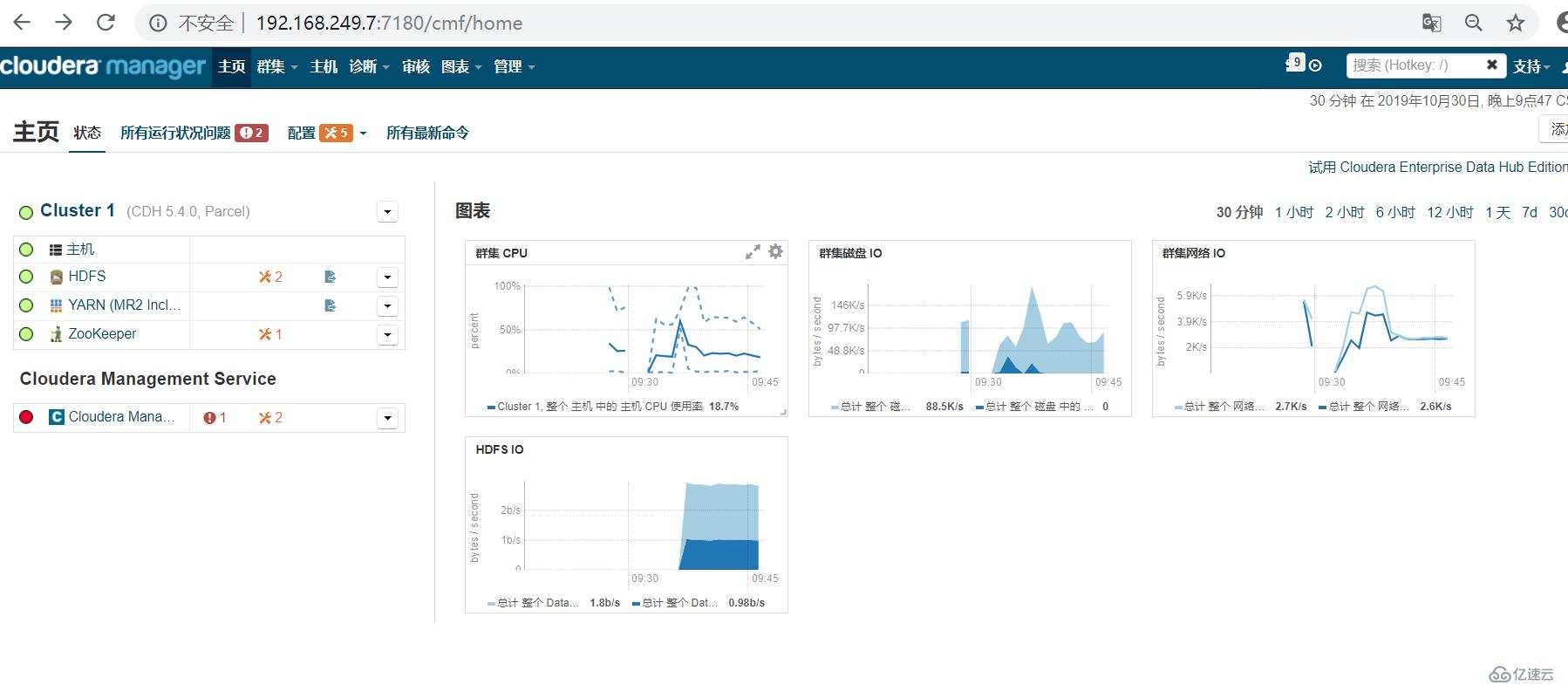Open Cloudera Management Service actions dropdown

tap(387, 419)
